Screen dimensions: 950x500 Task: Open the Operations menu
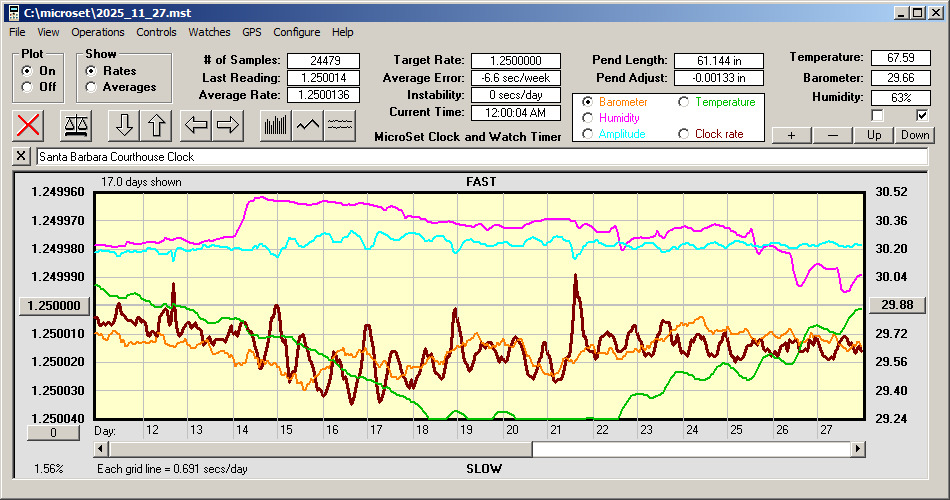point(98,32)
